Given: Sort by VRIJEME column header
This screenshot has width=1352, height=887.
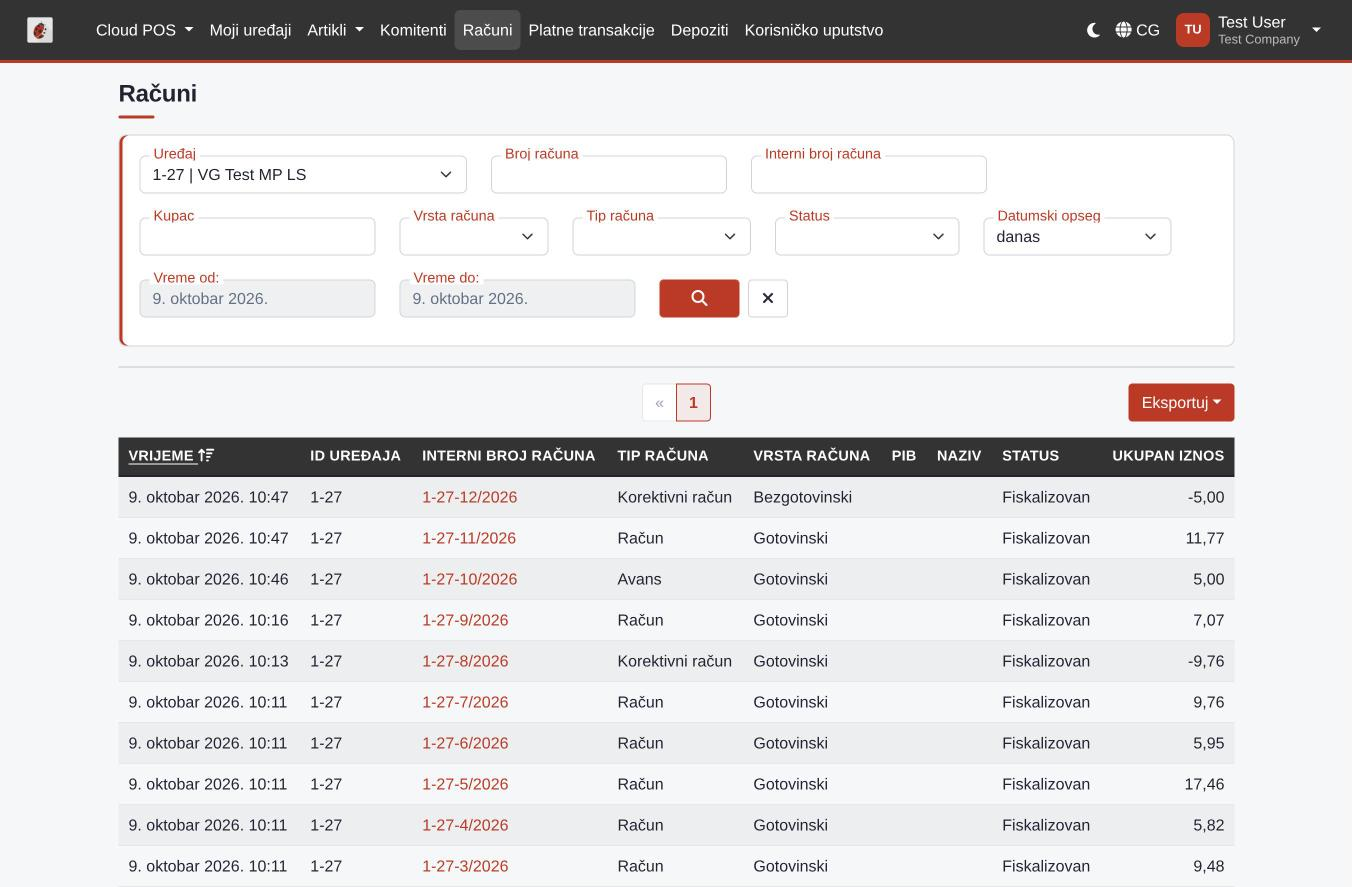Looking at the screenshot, I should (171, 456).
